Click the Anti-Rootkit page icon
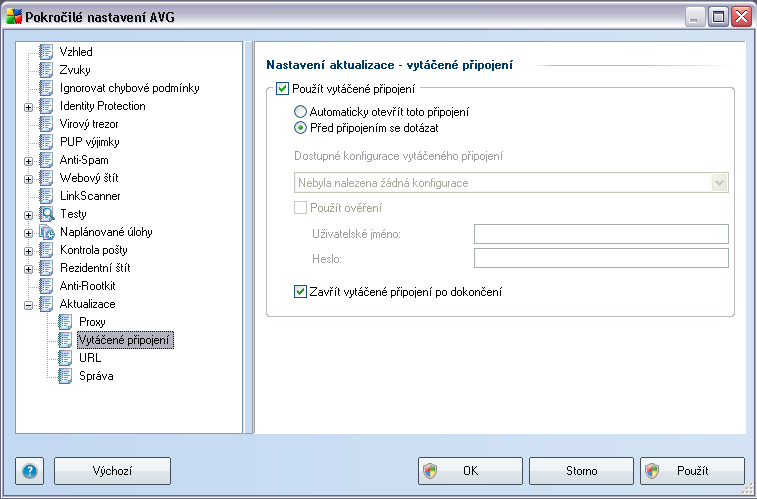The image size is (757, 499). (x=46, y=286)
